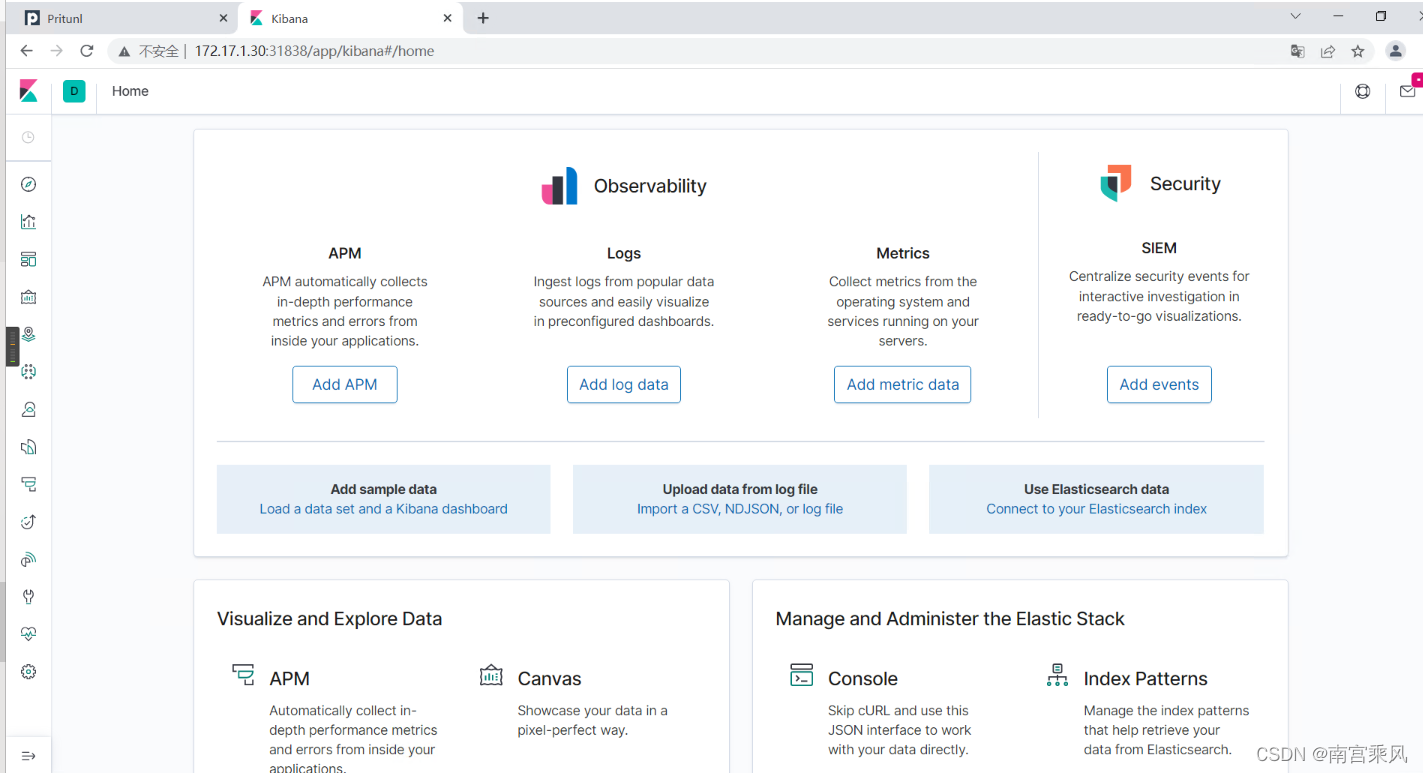Click the Kibana logo in header
Image resolution: width=1423 pixels, height=773 pixels.
[28, 91]
